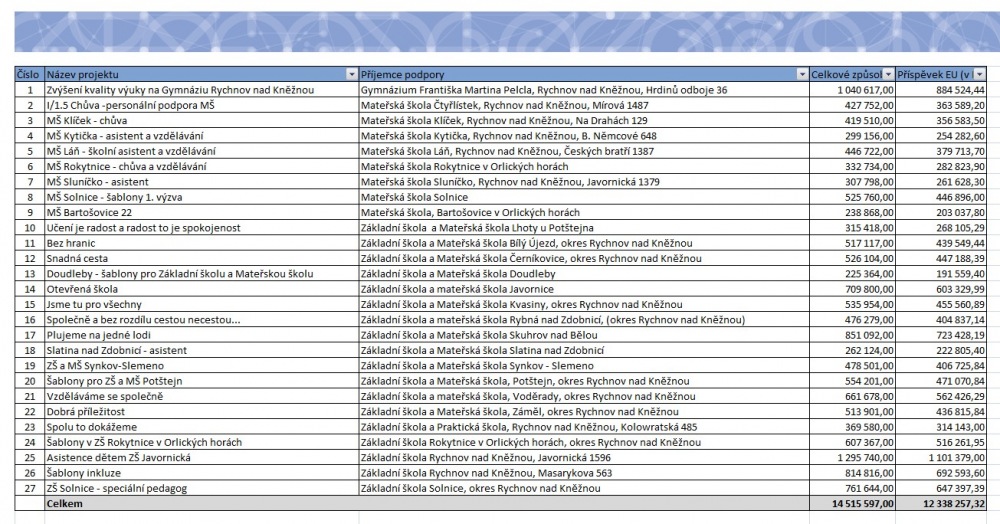Click recipient 'Základní škola a mateřská škola Javornice'

pyautogui.click(x=584, y=289)
